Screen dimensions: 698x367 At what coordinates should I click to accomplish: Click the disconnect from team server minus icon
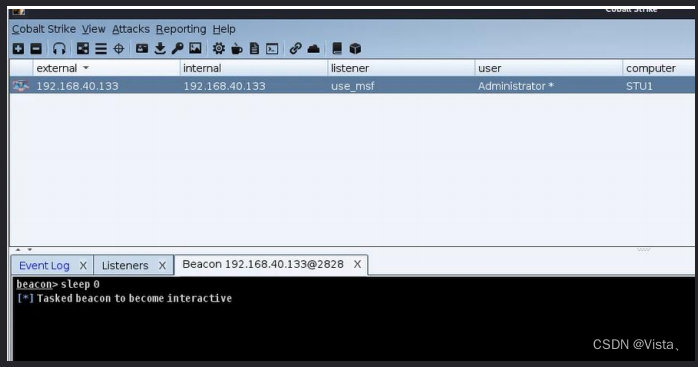(36, 49)
